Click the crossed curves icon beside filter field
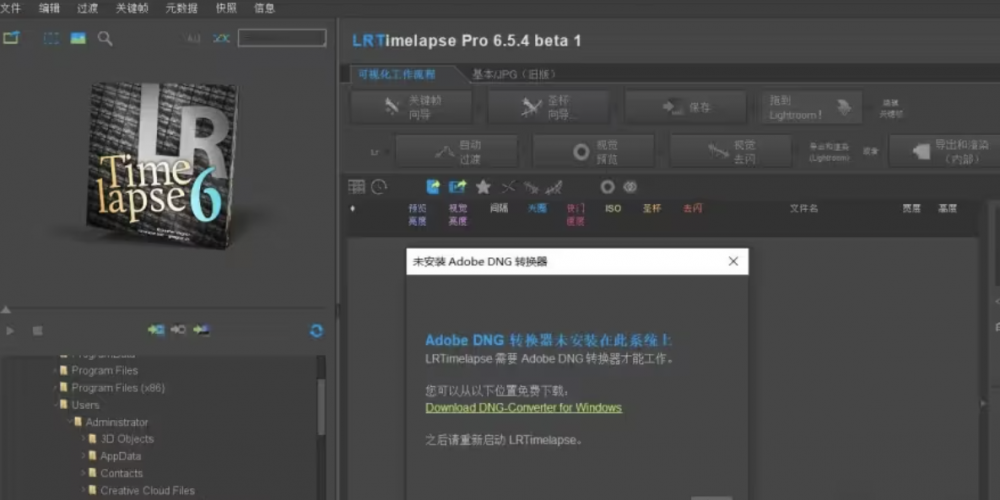 coord(221,38)
